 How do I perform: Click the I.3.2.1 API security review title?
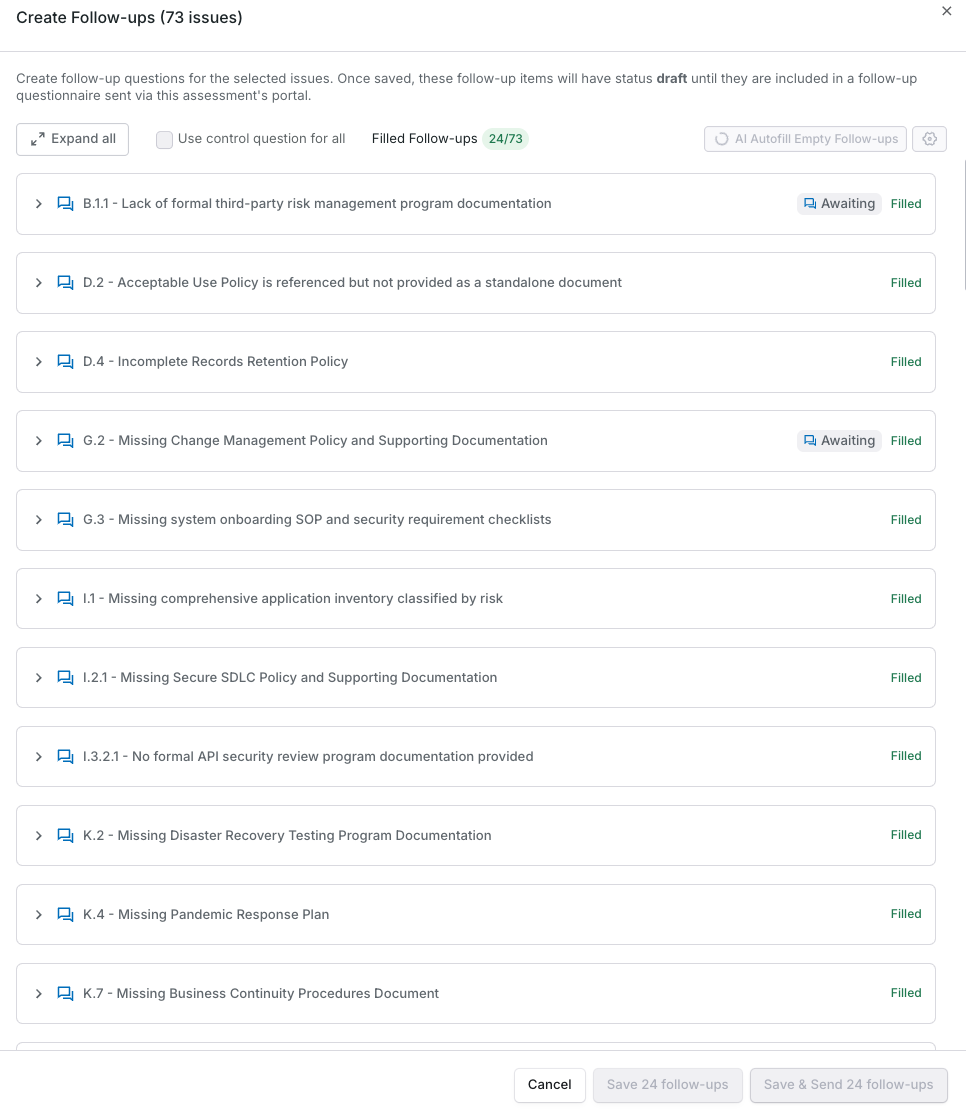tap(308, 757)
